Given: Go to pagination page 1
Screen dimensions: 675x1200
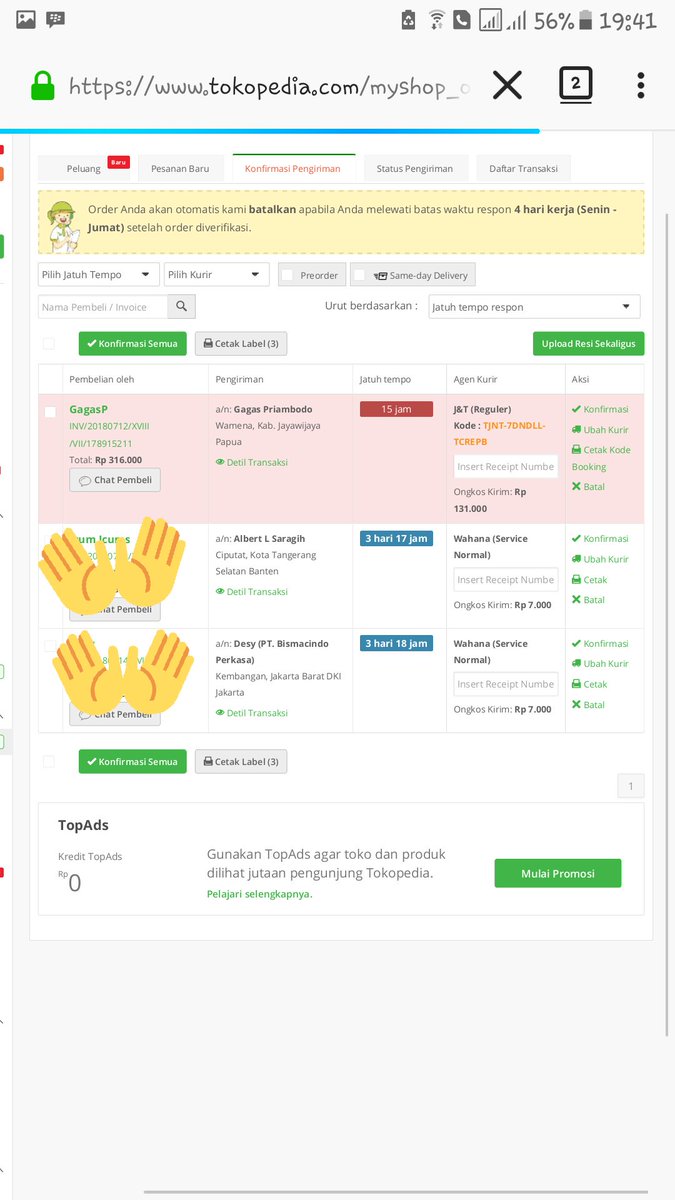Looking at the screenshot, I should coord(631,786).
